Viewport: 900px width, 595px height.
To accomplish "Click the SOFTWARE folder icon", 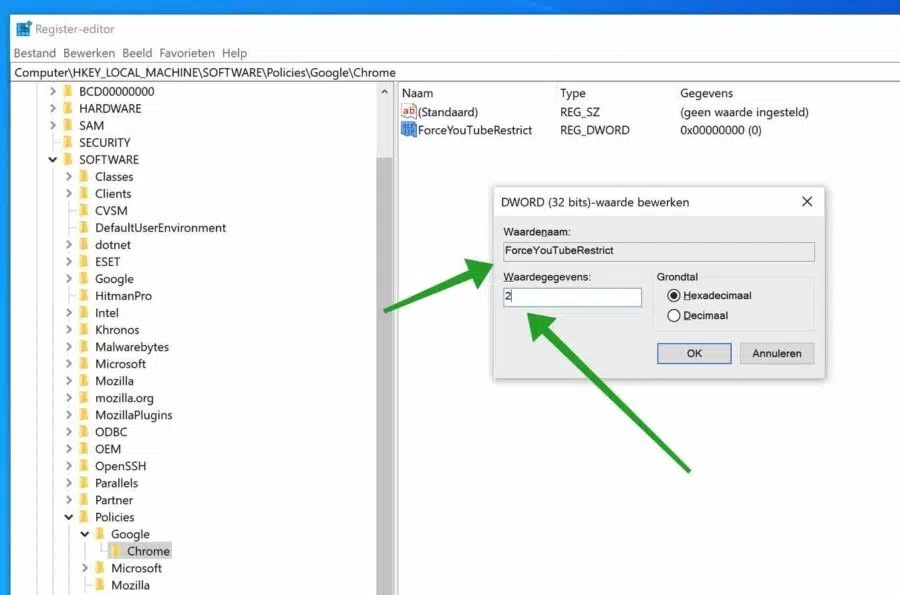I will pos(68,159).
